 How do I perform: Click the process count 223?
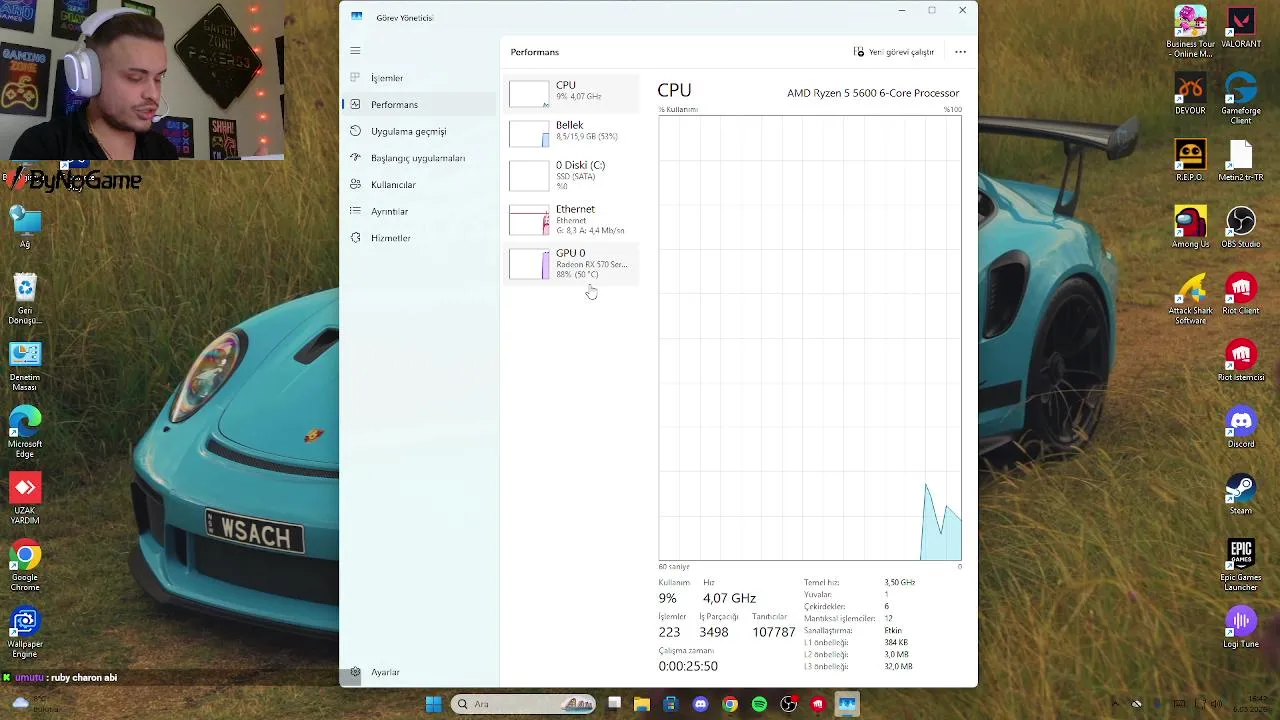[x=669, y=632]
